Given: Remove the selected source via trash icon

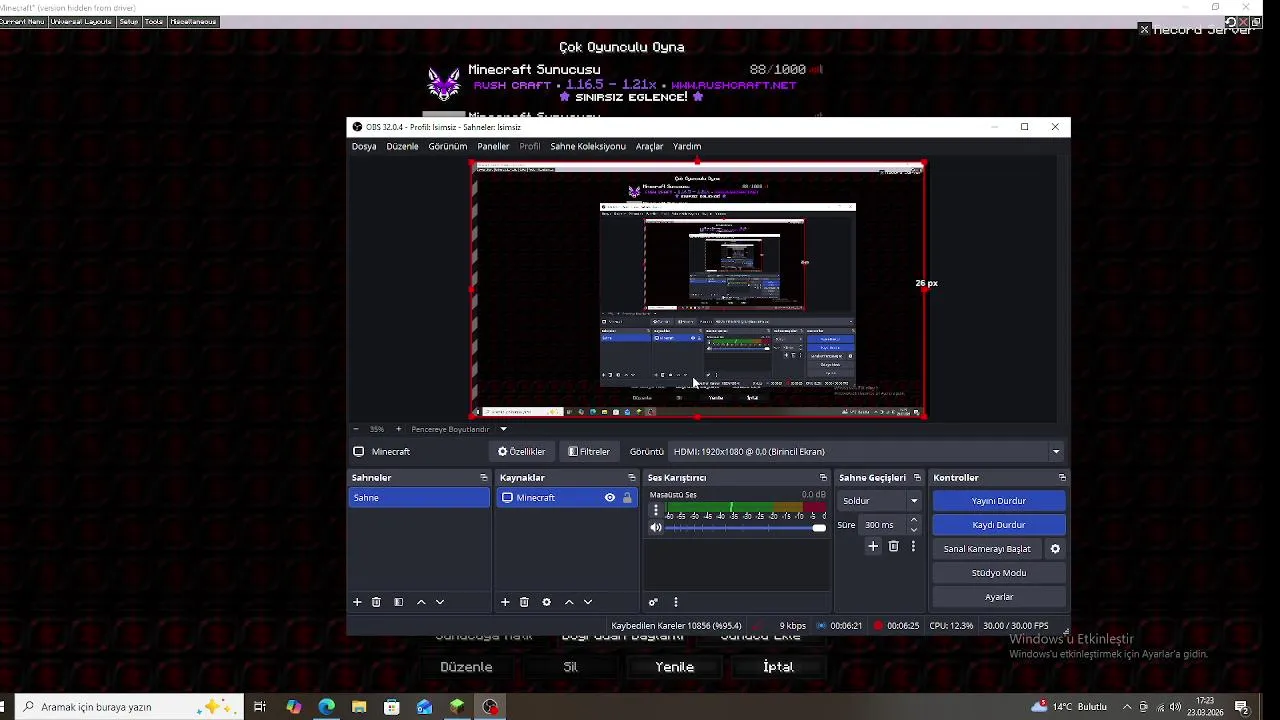Looking at the screenshot, I should coord(524,602).
